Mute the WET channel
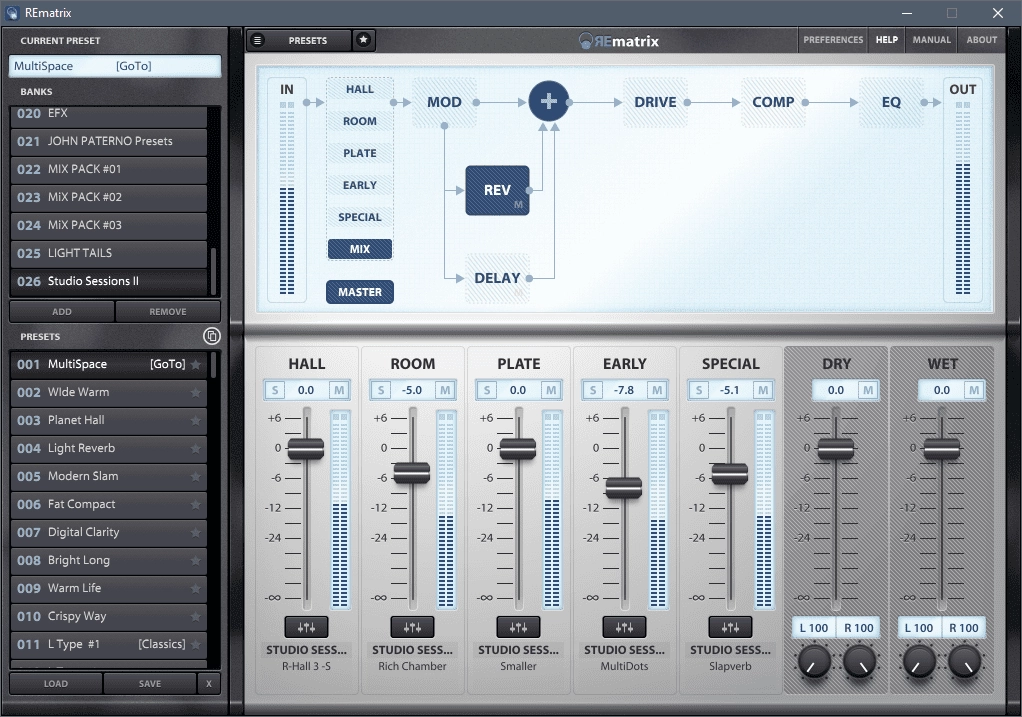1022x717 pixels. tap(974, 390)
